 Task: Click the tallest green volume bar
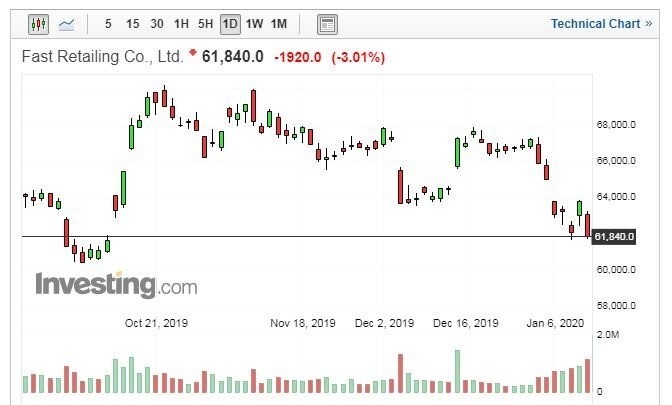(x=457, y=372)
